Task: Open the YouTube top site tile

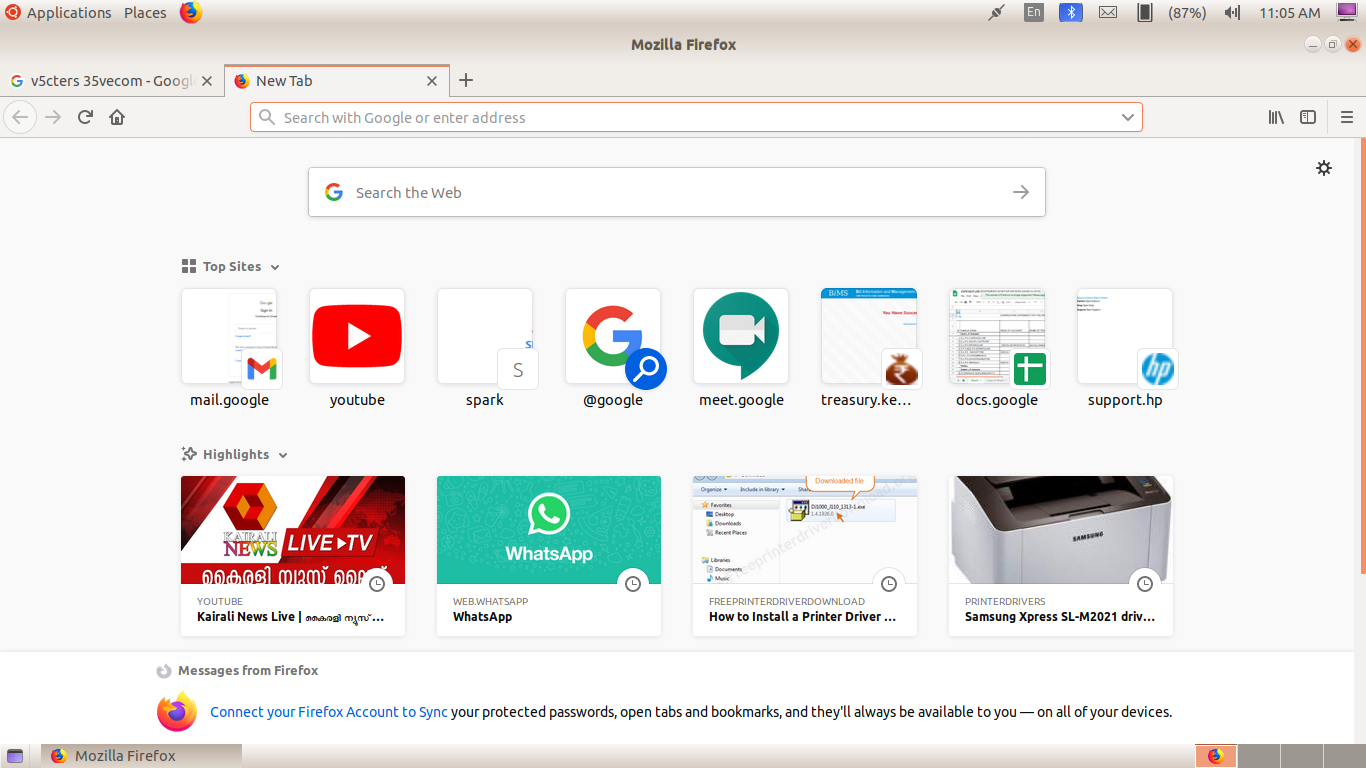Action: [357, 336]
